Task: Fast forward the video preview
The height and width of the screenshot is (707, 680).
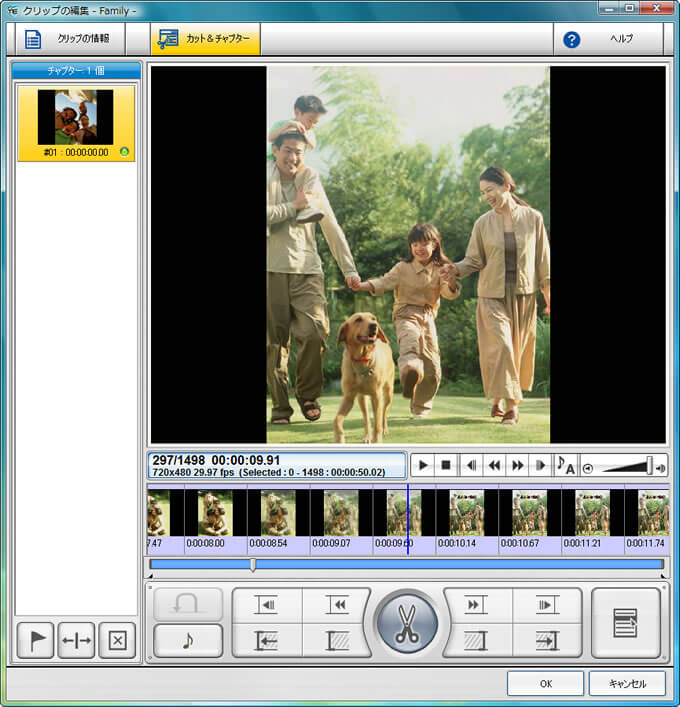Action: click(517, 466)
